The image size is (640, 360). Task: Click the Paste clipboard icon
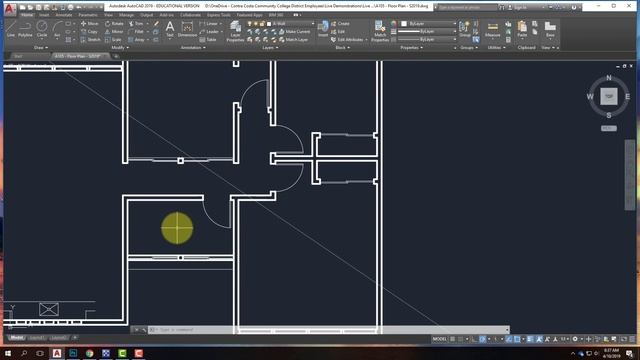[x=522, y=29]
